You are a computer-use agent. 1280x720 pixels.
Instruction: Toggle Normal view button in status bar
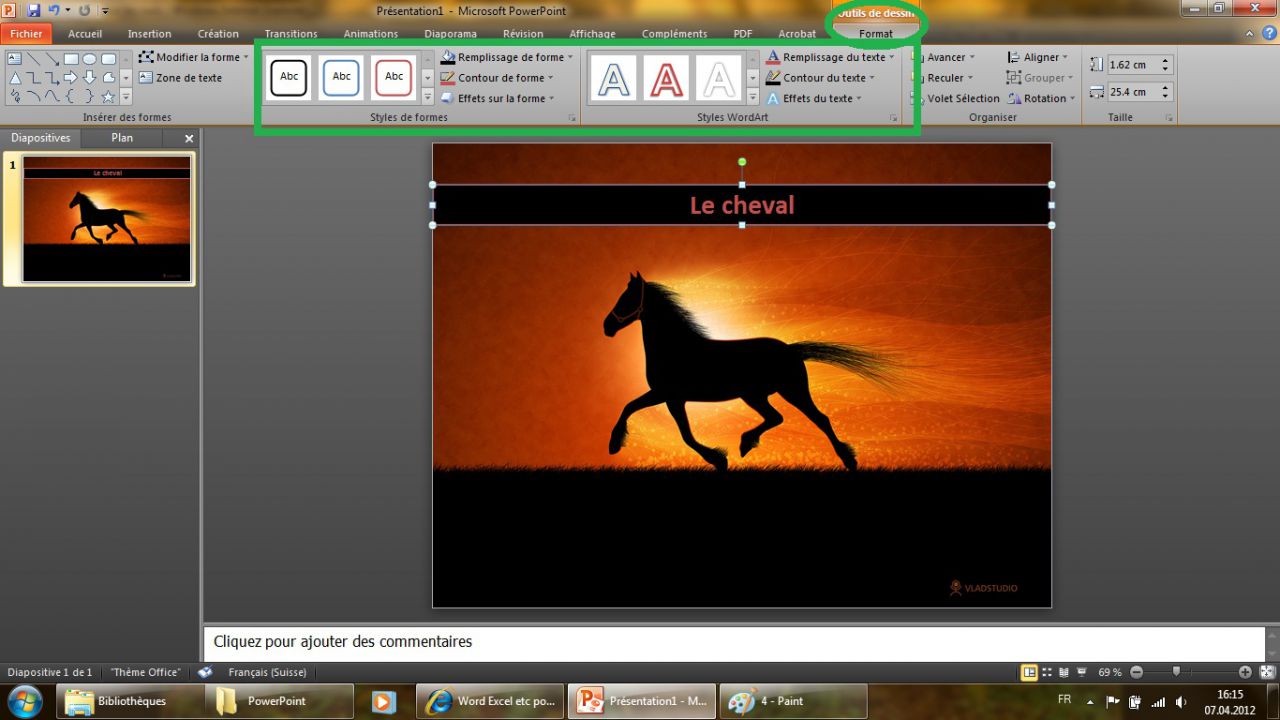[x=1029, y=673]
